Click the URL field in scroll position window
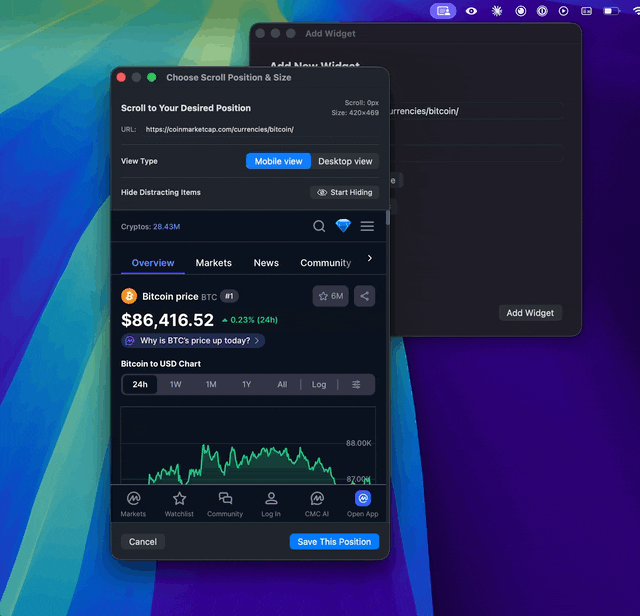 [261, 129]
